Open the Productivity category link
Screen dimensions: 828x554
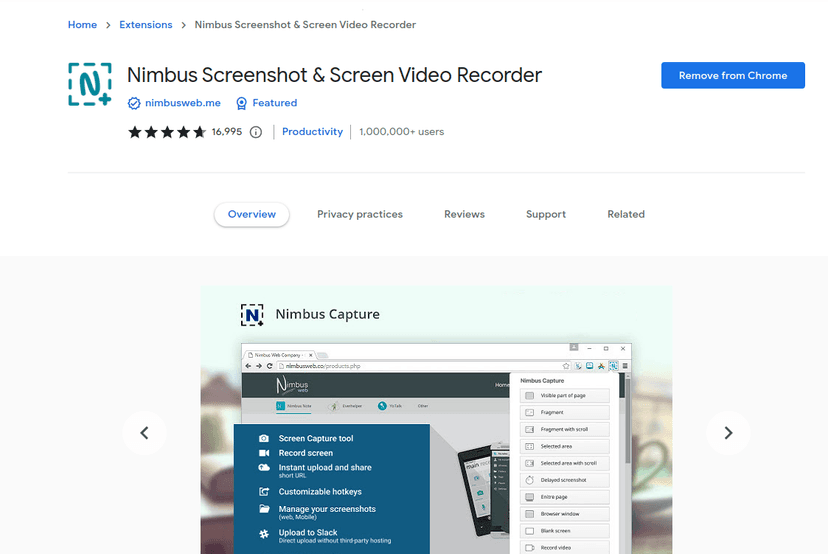click(312, 132)
